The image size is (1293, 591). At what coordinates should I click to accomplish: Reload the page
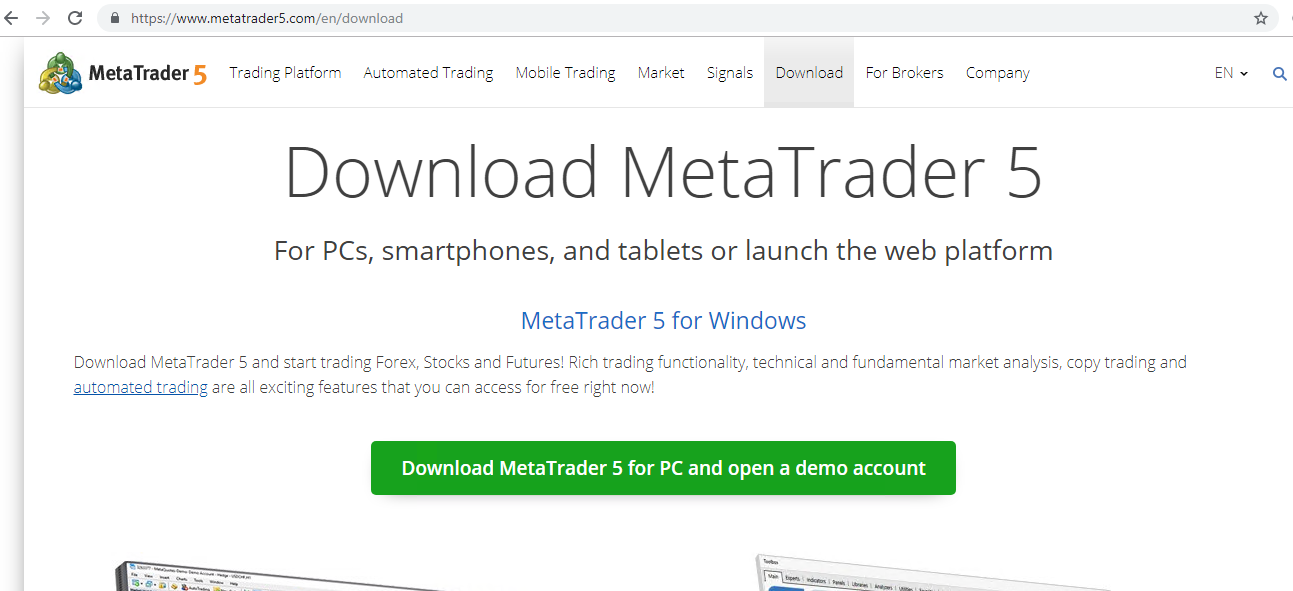tap(74, 17)
